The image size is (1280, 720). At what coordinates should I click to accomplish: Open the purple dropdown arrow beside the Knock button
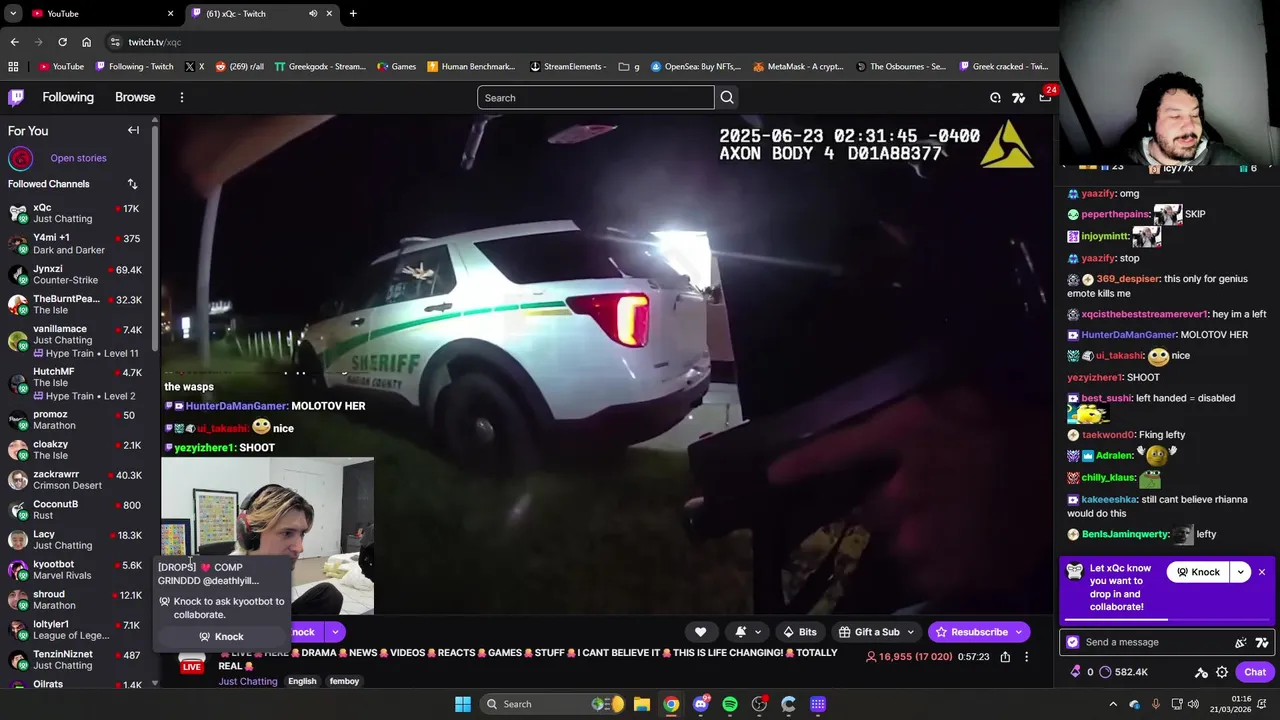point(335,632)
